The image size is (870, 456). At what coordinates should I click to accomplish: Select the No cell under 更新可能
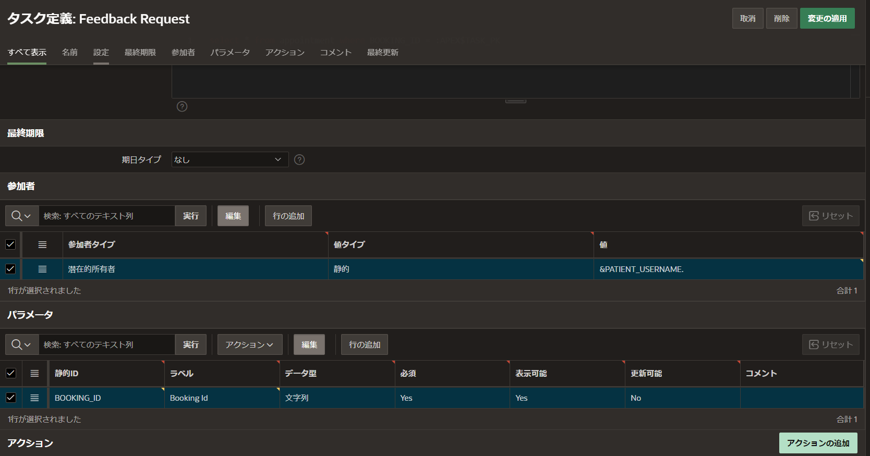tap(682, 398)
